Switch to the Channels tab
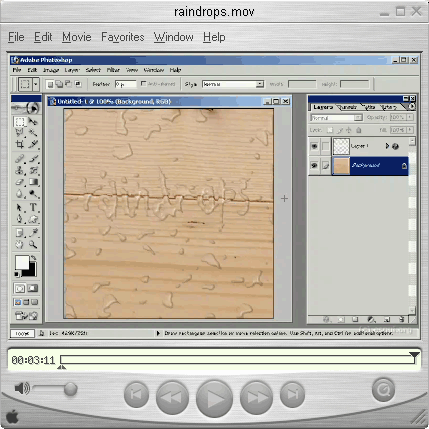Image resolution: width=429 pixels, height=429 pixels. [348, 107]
